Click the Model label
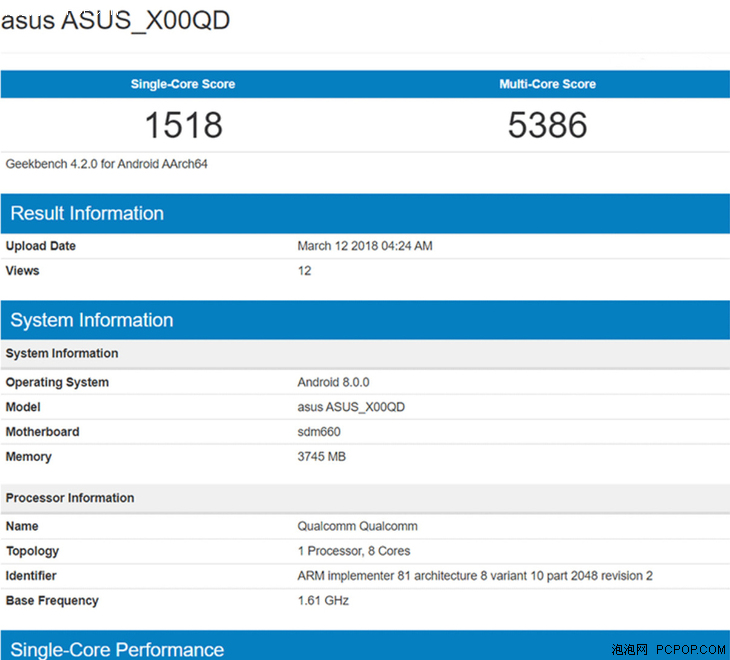The image size is (730, 660). [x=23, y=407]
